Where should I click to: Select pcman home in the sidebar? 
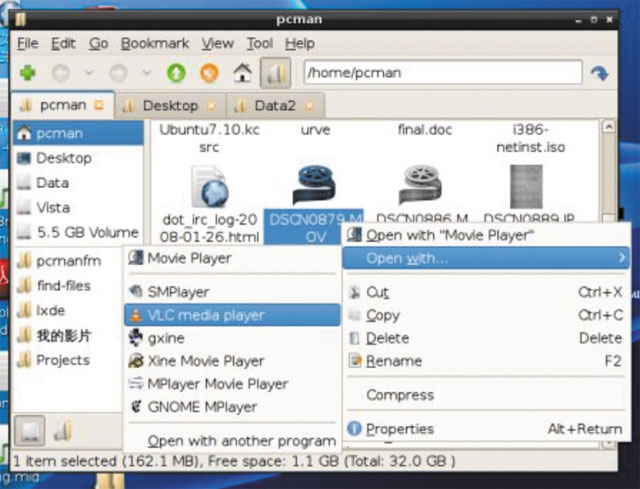(78, 133)
